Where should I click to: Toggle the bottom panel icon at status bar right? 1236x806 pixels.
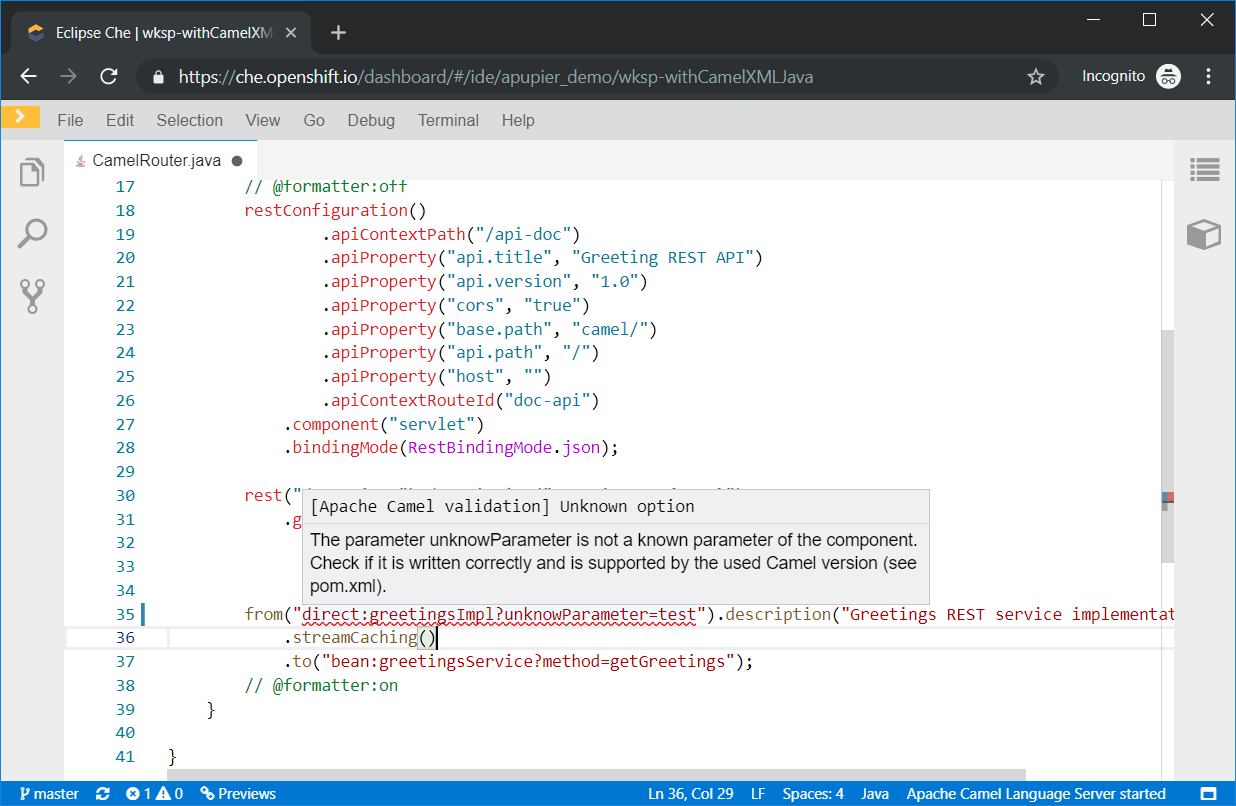click(x=1208, y=794)
